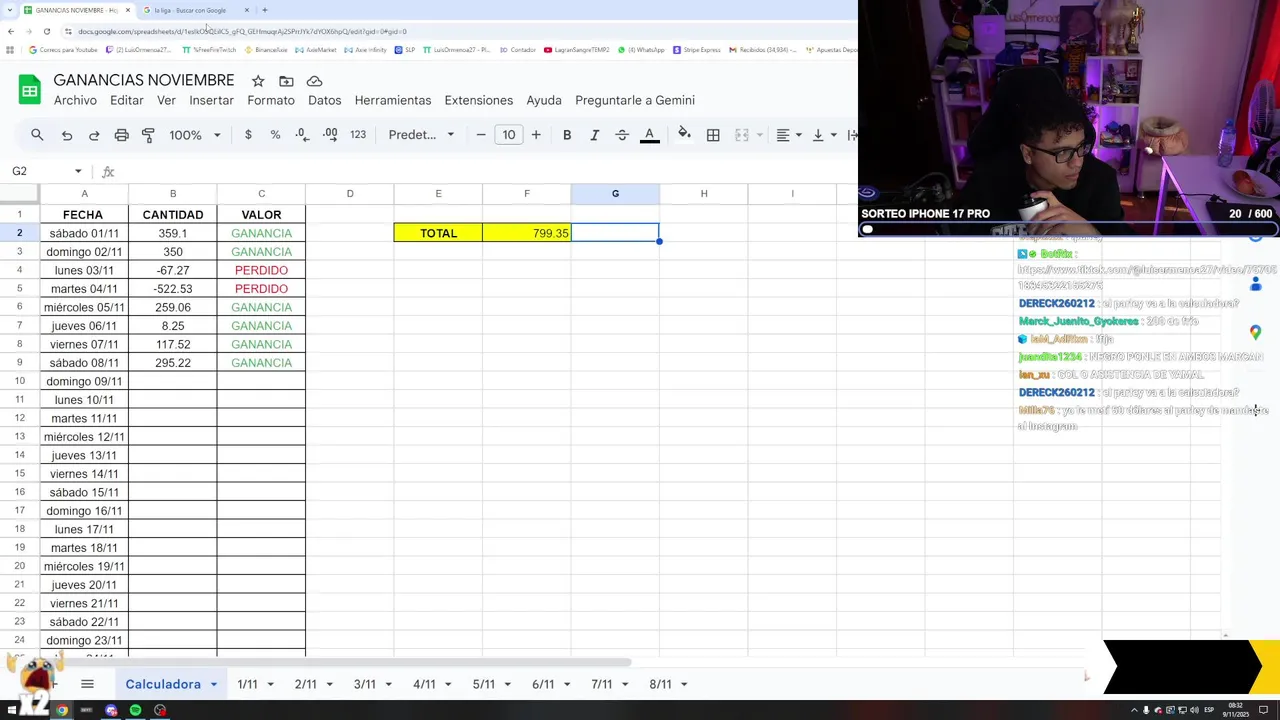Select the TOTAL value cell 799.35
The height and width of the screenshot is (720, 1280).
pyautogui.click(x=527, y=233)
